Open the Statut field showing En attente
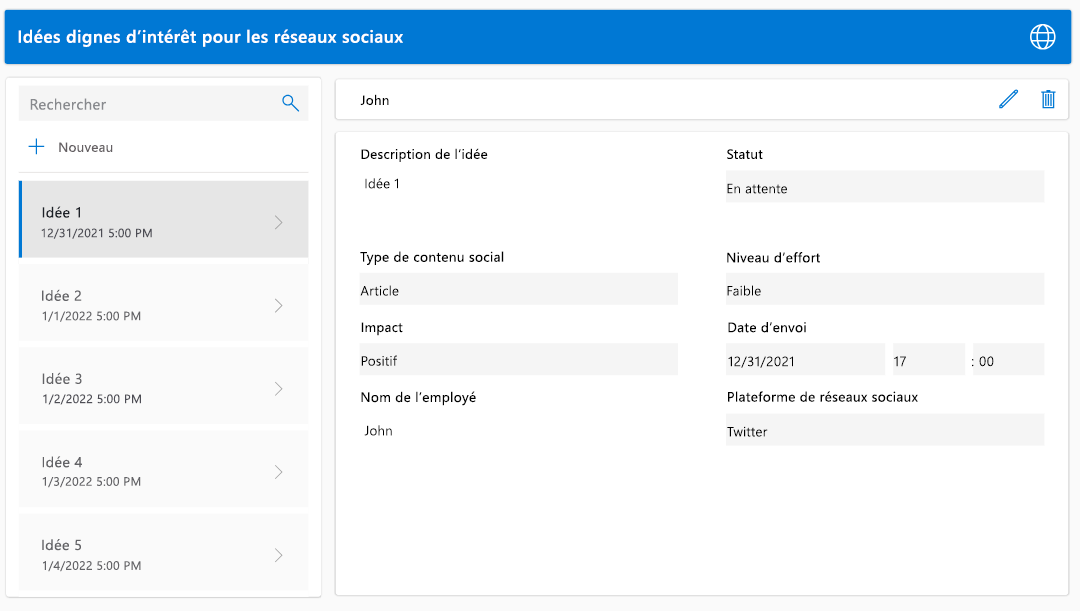 (884, 188)
